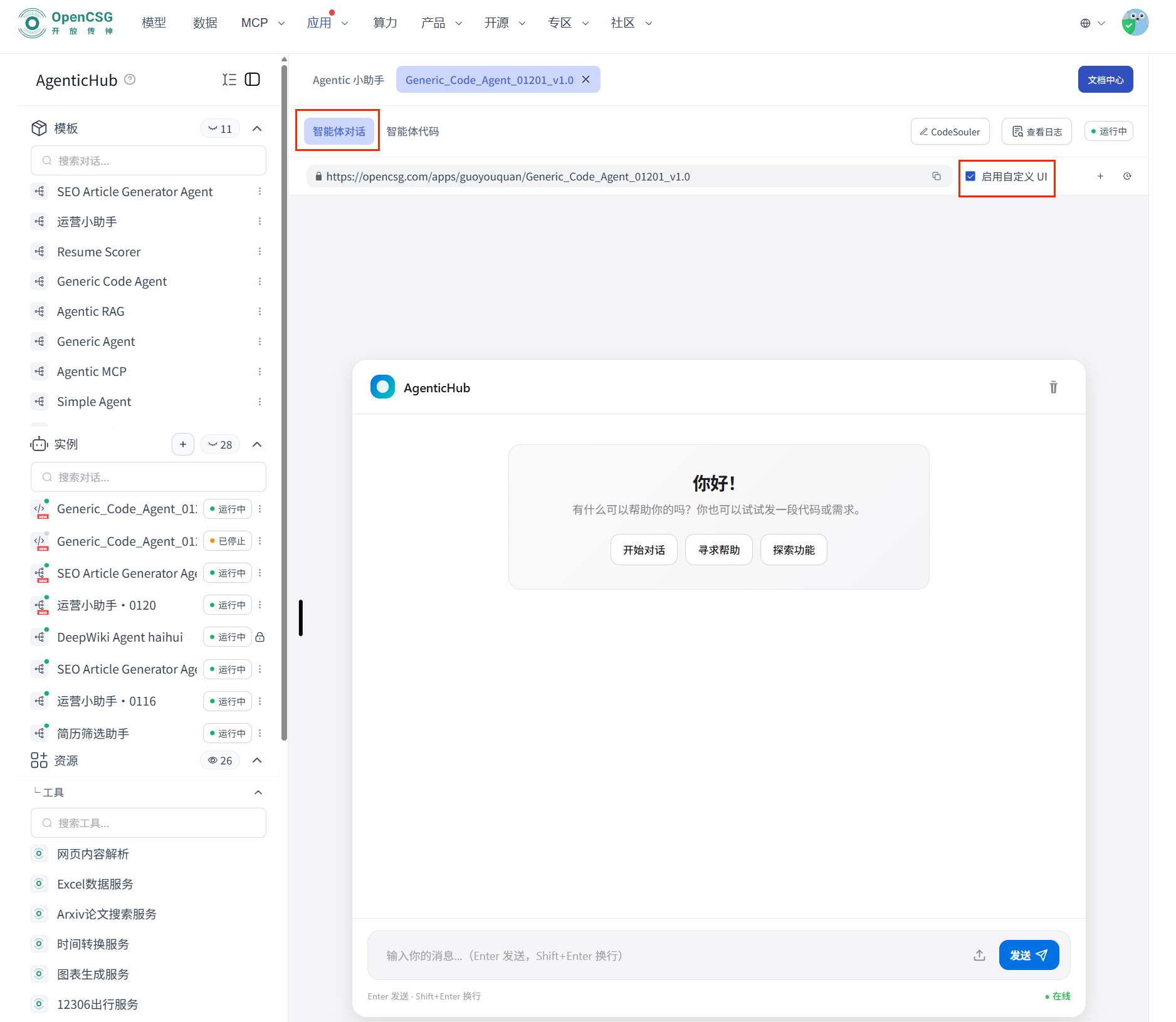The image size is (1176, 1022).
Task: Collapse the 工具 subsection
Action: [258, 792]
